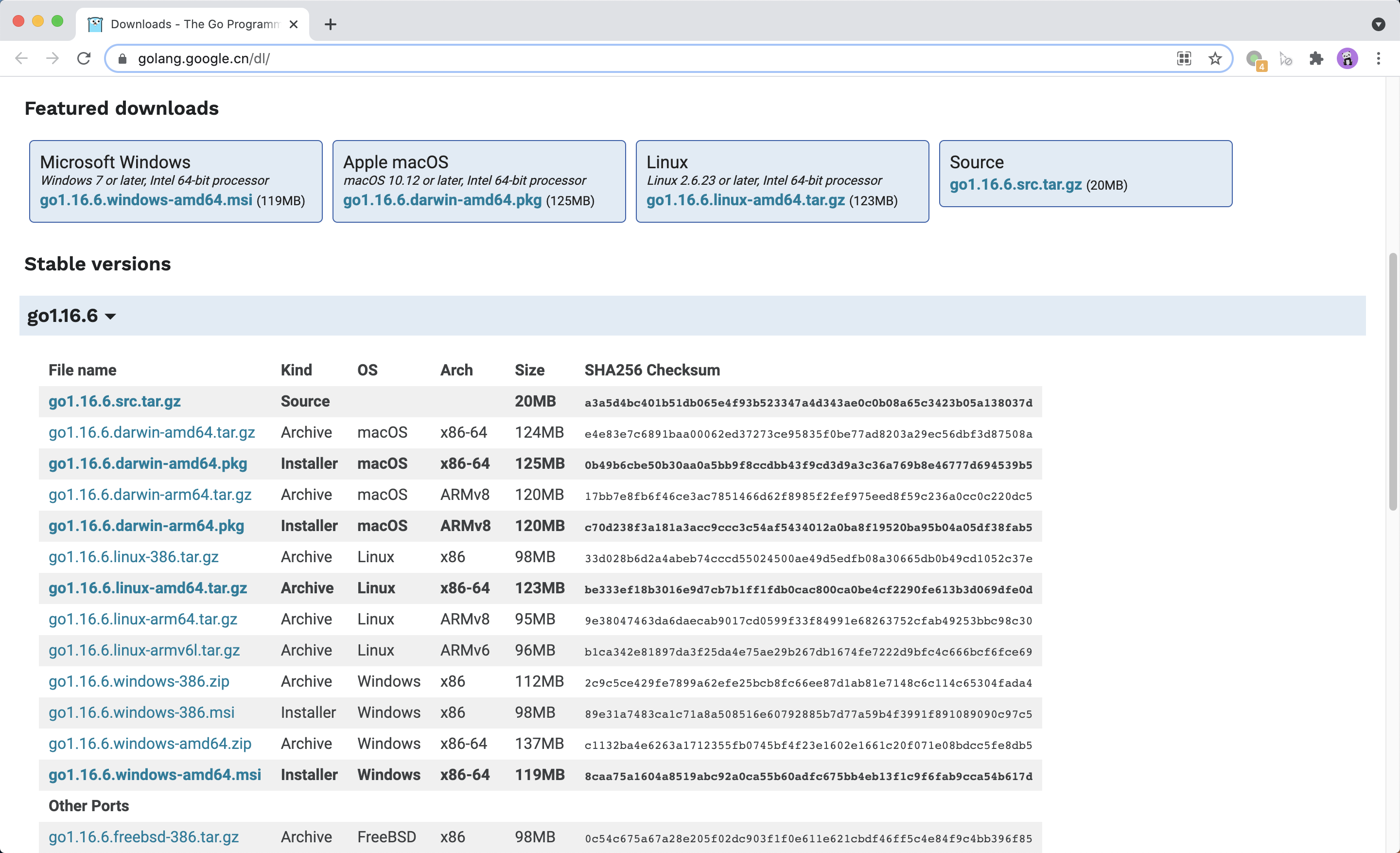Click the SHA256 checksum starting 89e31a74
Screen dimensions: 1400x853
808,714
